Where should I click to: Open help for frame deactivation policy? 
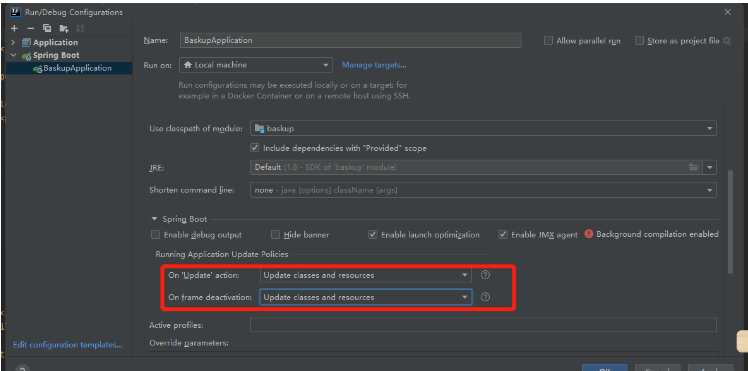485,297
